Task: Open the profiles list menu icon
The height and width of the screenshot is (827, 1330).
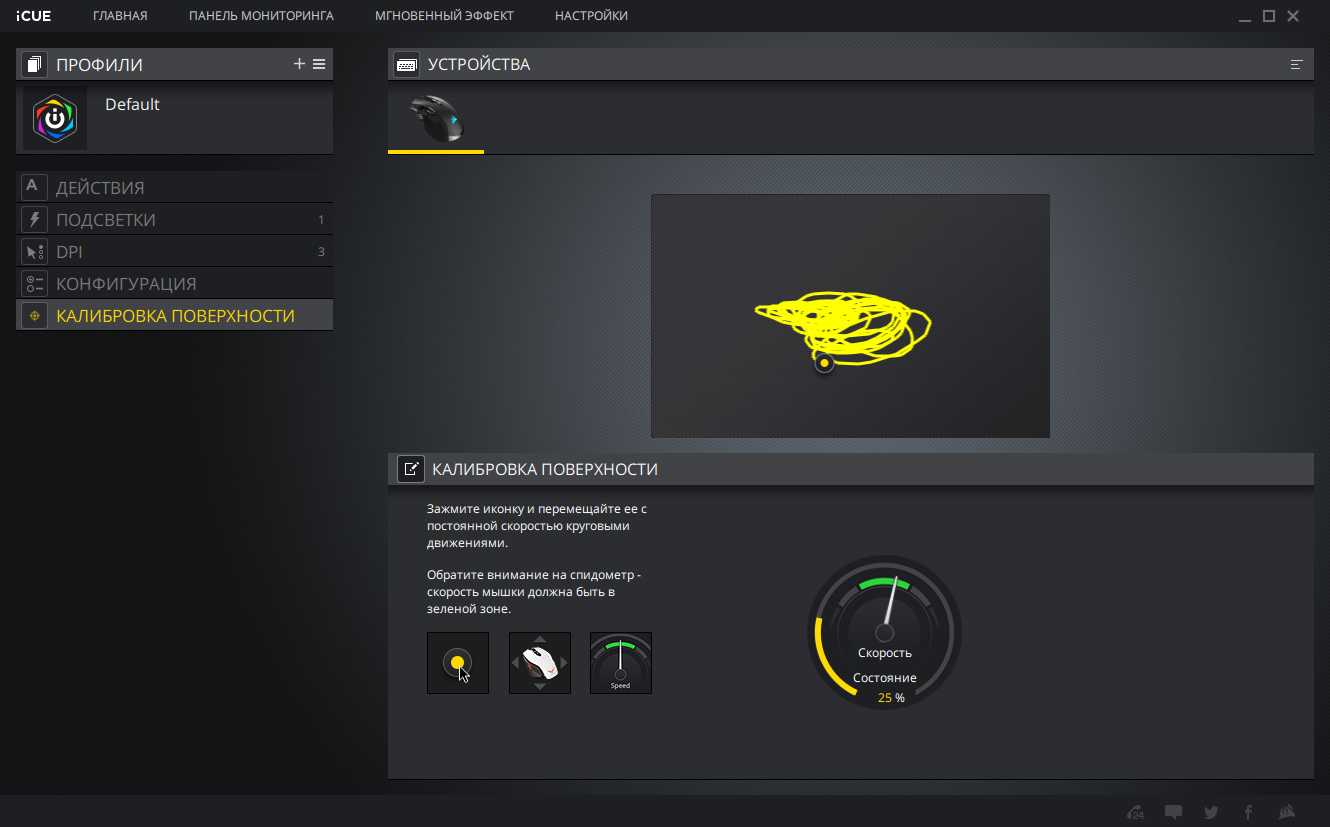Action: point(319,64)
